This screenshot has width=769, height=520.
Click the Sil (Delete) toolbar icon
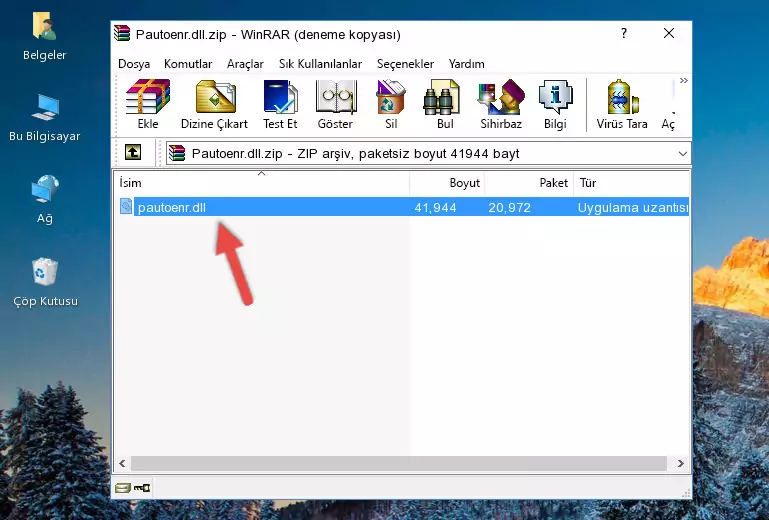click(391, 104)
